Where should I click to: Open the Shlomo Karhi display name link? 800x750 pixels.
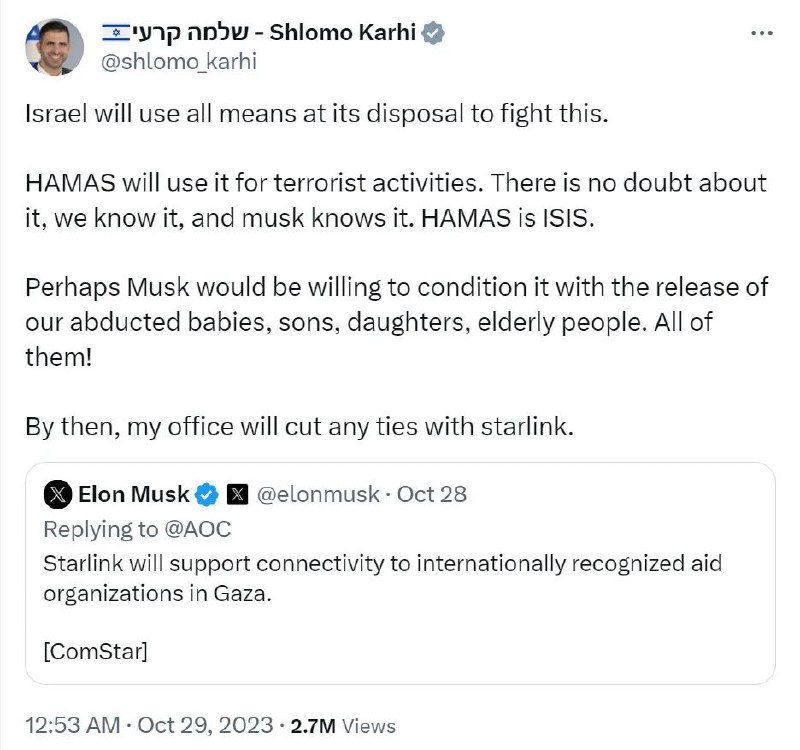[340, 33]
